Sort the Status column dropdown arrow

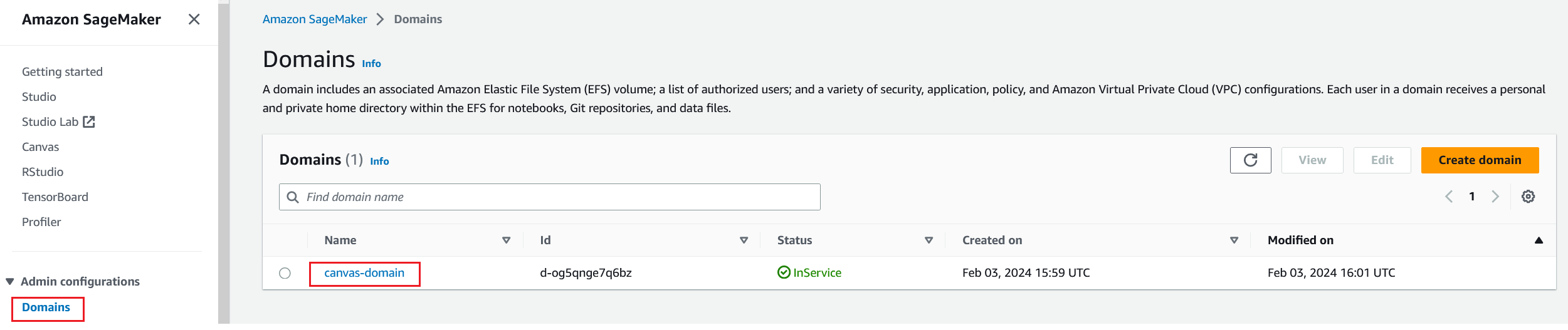point(929,240)
